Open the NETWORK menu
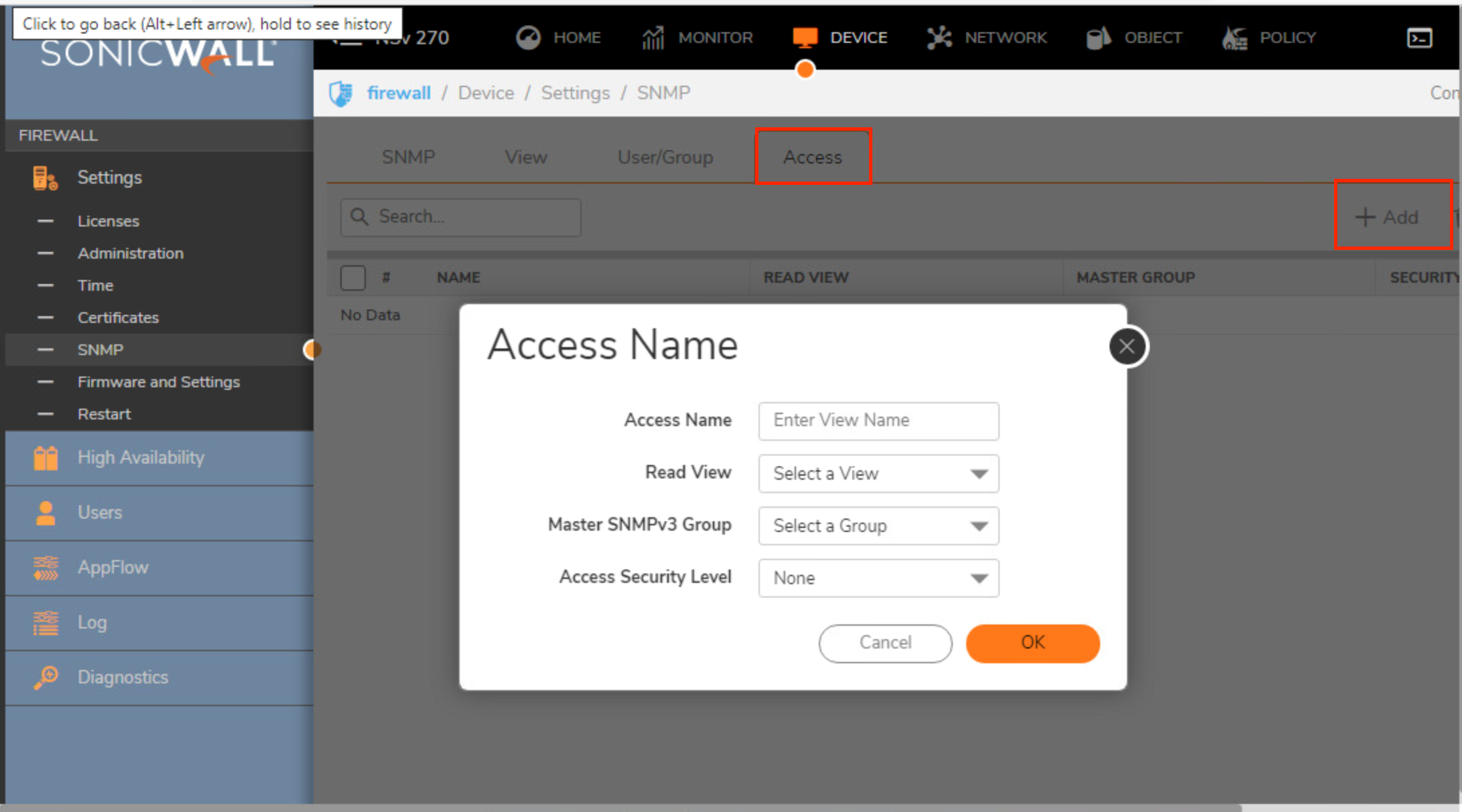The height and width of the screenshot is (812, 1462). click(1005, 38)
